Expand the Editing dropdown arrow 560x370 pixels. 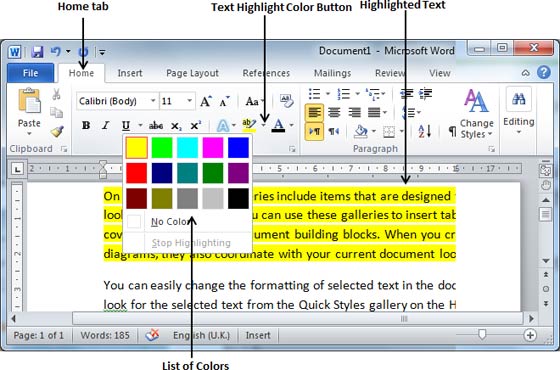click(x=519, y=132)
